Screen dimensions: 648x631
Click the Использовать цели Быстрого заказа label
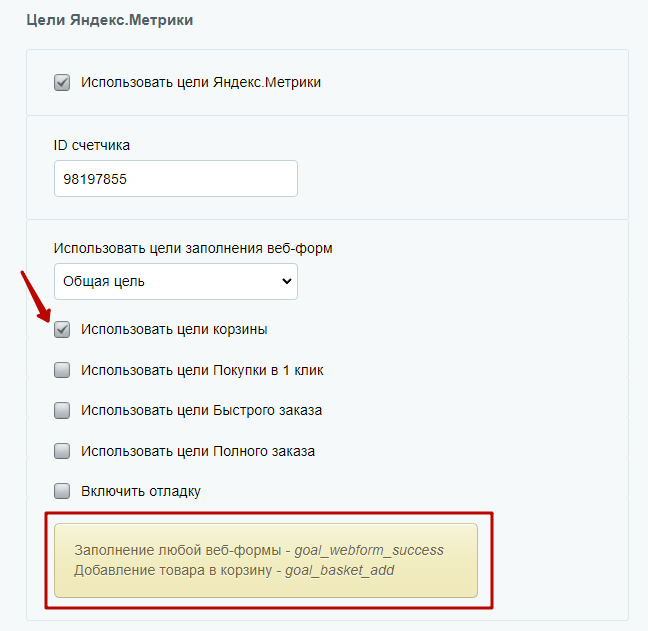pyautogui.click(x=201, y=410)
